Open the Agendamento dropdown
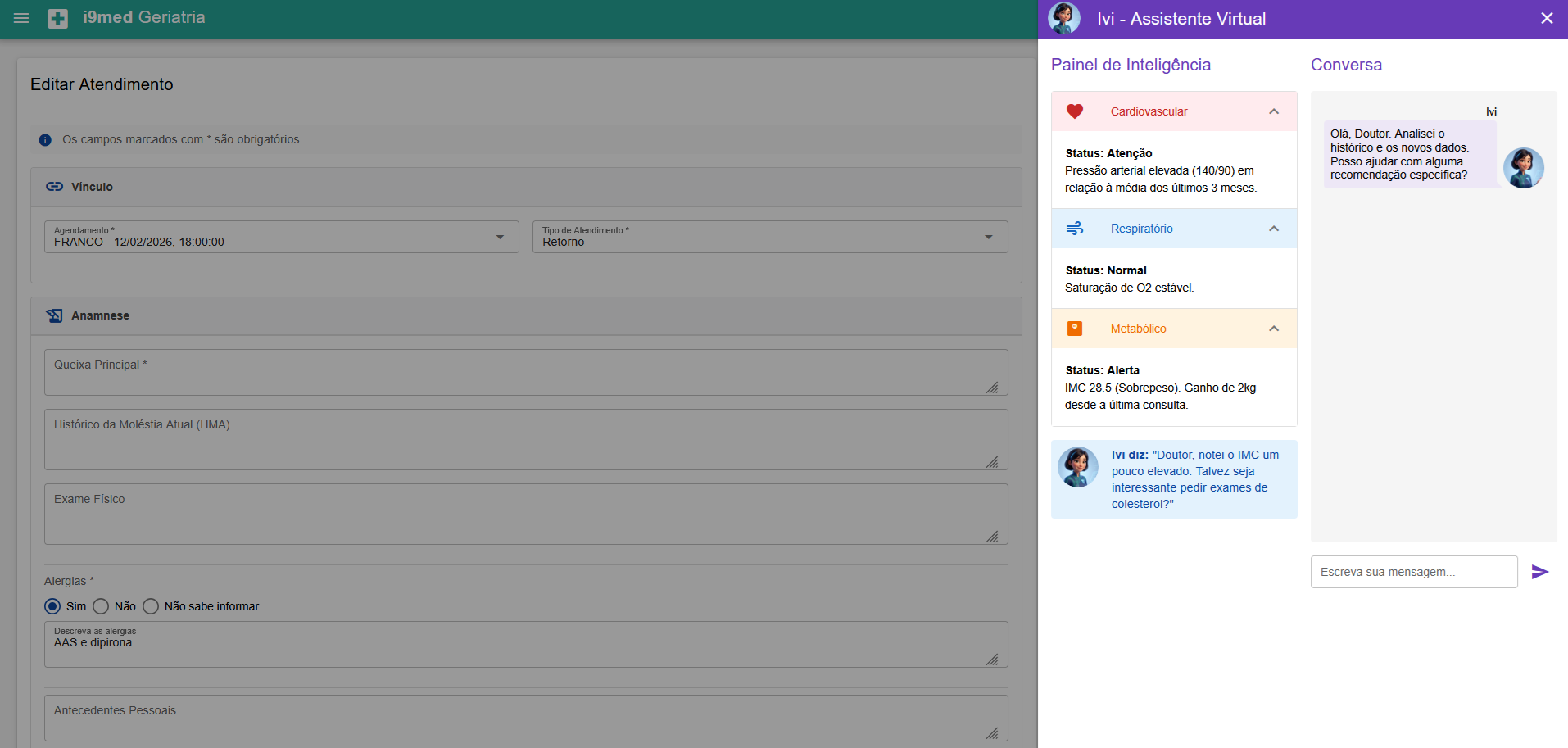The height and width of the screenshot is (748, 1568). click(282, 237)
